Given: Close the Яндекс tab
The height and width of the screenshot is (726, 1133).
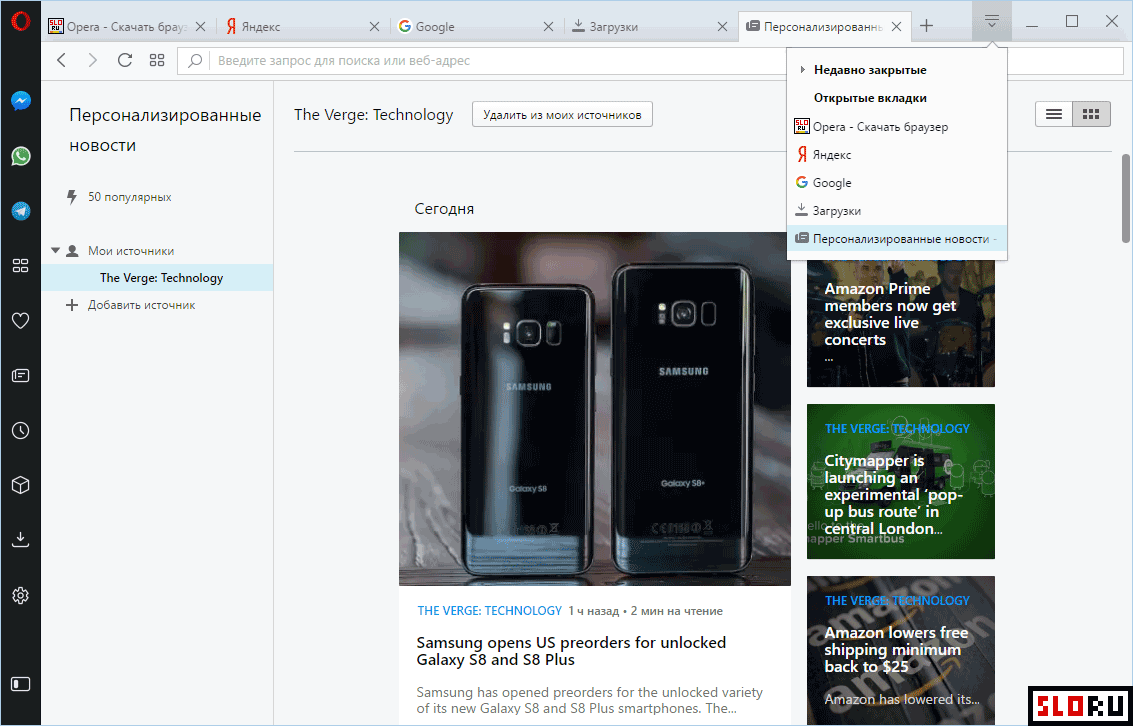Looking at the screenshot, I should [374, 27].
